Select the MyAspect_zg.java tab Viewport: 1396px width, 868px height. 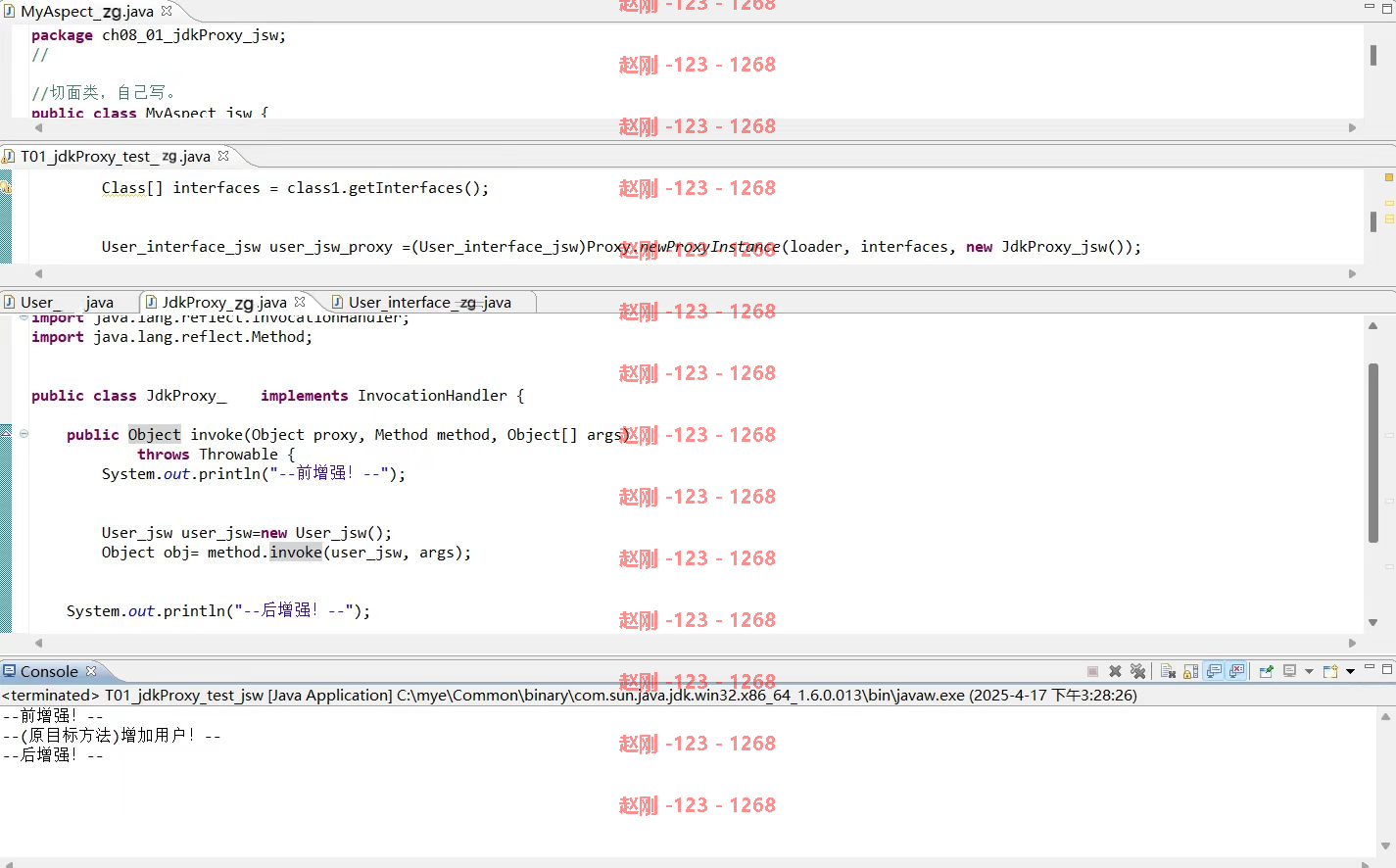pos(86,12)
